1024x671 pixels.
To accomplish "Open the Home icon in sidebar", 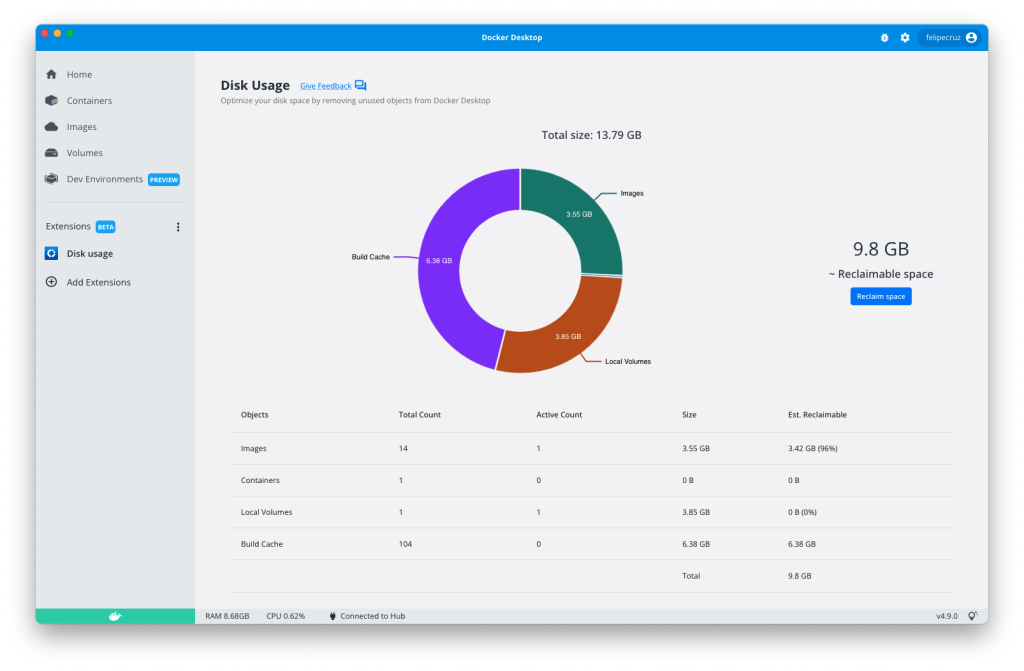I will click(52, 74).
